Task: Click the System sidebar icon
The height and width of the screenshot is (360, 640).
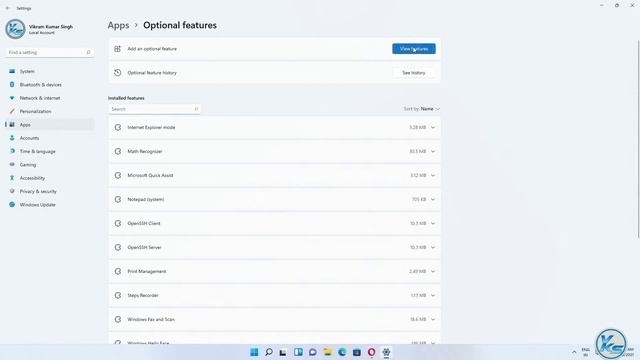Action: [x=12, y=71]
